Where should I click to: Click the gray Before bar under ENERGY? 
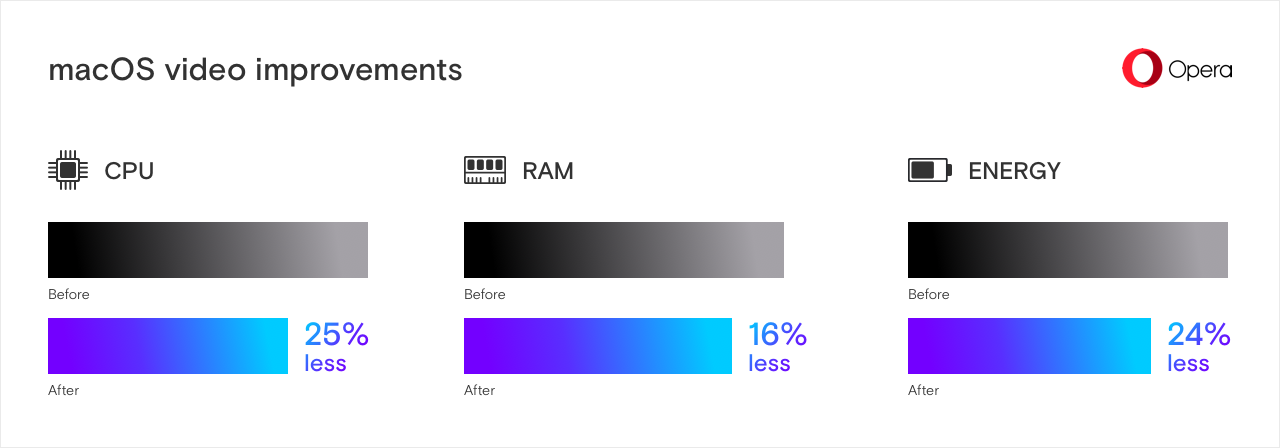[x=1068, y=250]
